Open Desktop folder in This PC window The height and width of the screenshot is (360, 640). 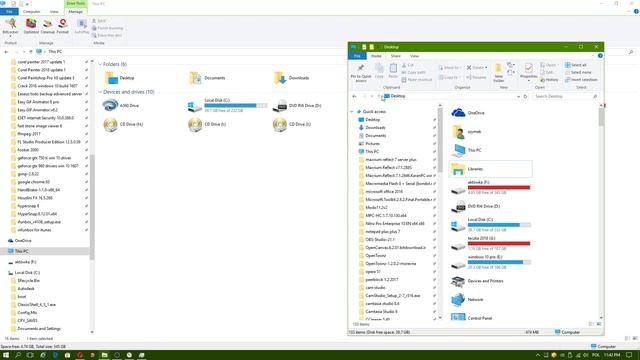tap(120, 78)
